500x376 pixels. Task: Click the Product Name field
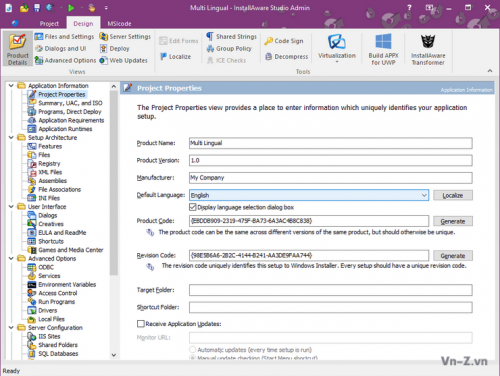[x=330, y=143]
